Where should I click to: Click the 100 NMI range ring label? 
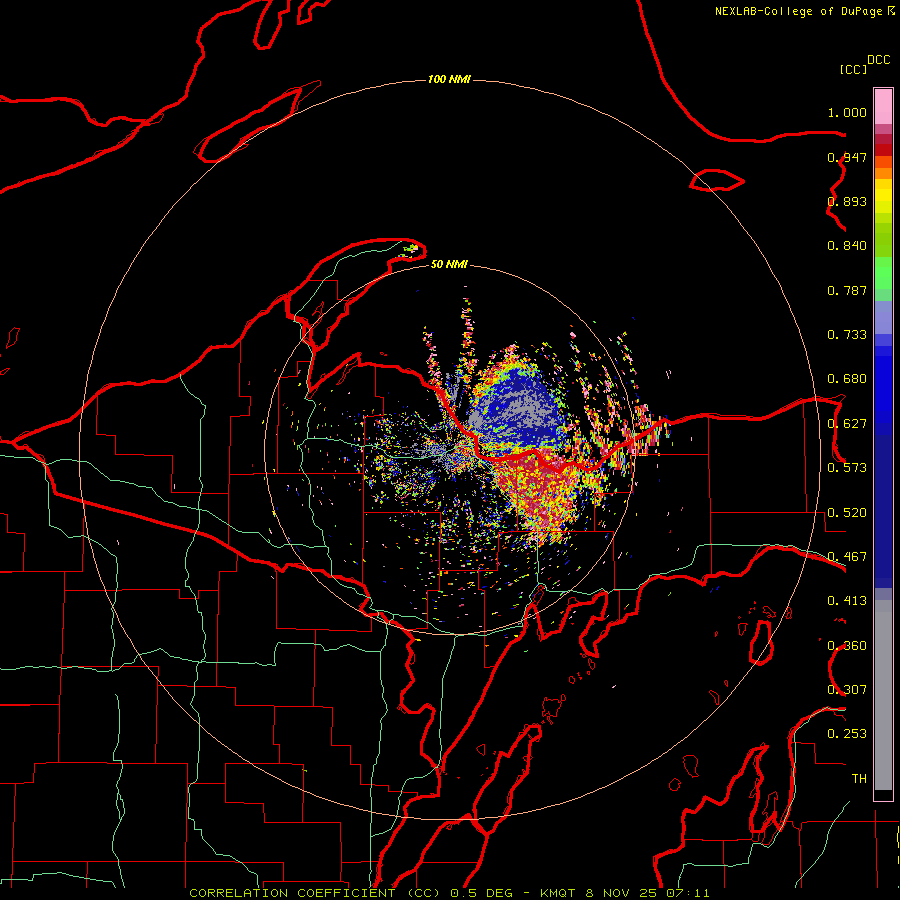tap(449, 79)
